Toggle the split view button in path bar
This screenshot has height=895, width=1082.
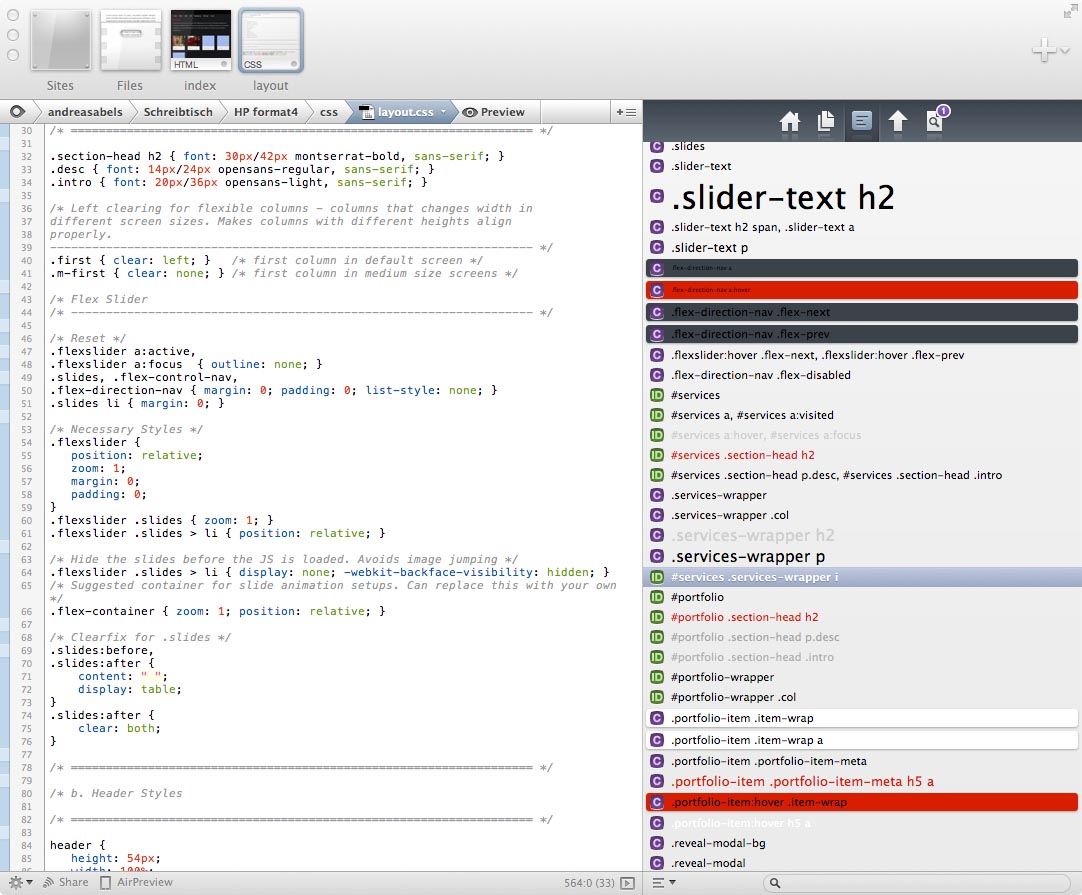click(626, 112)
